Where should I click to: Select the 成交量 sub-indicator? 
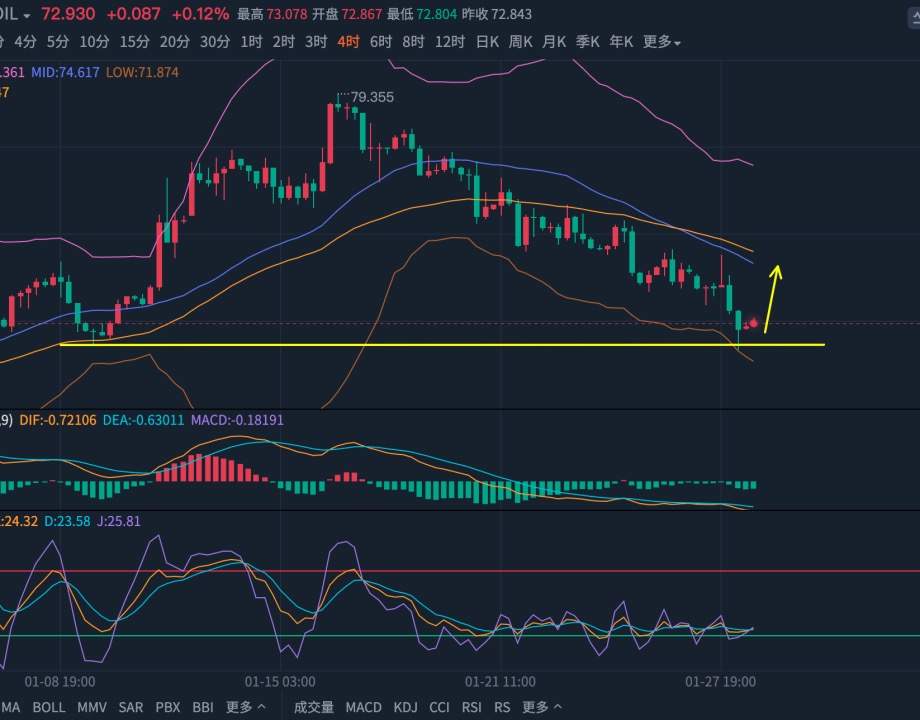tap(314, 707)
